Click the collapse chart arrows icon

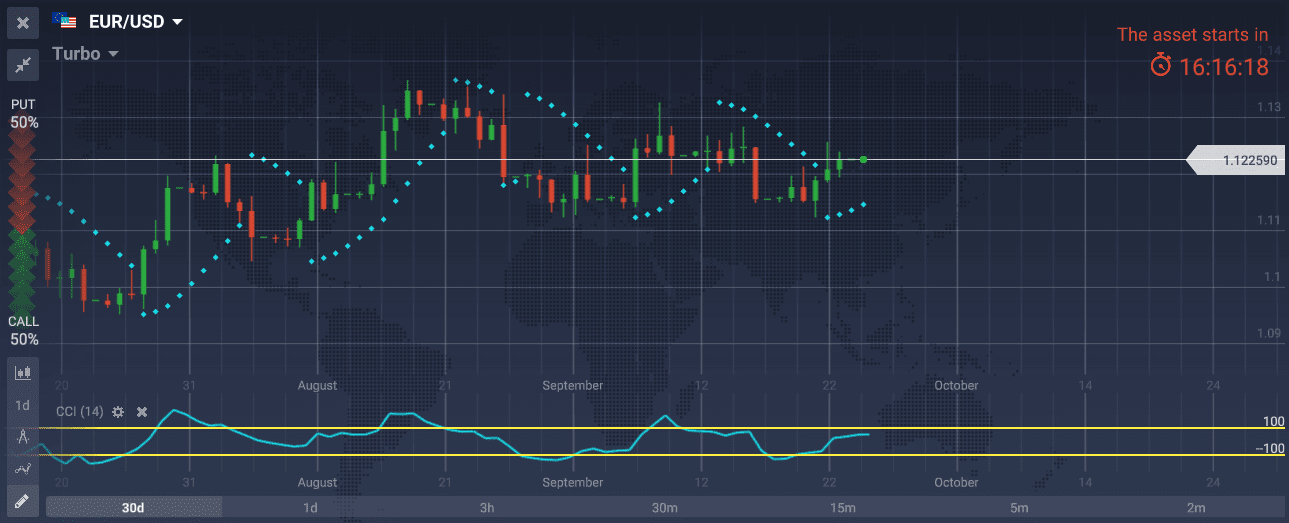click(x=22, y=65)
